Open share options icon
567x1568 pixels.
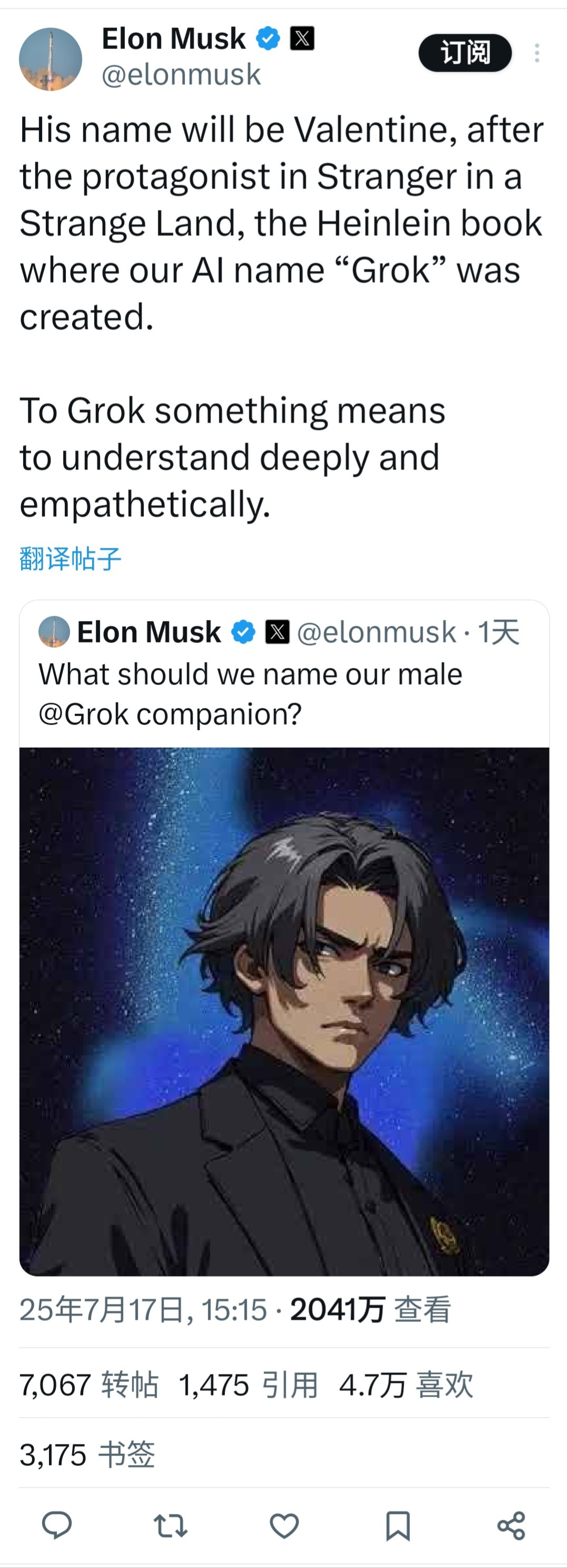coord(511,1525)
